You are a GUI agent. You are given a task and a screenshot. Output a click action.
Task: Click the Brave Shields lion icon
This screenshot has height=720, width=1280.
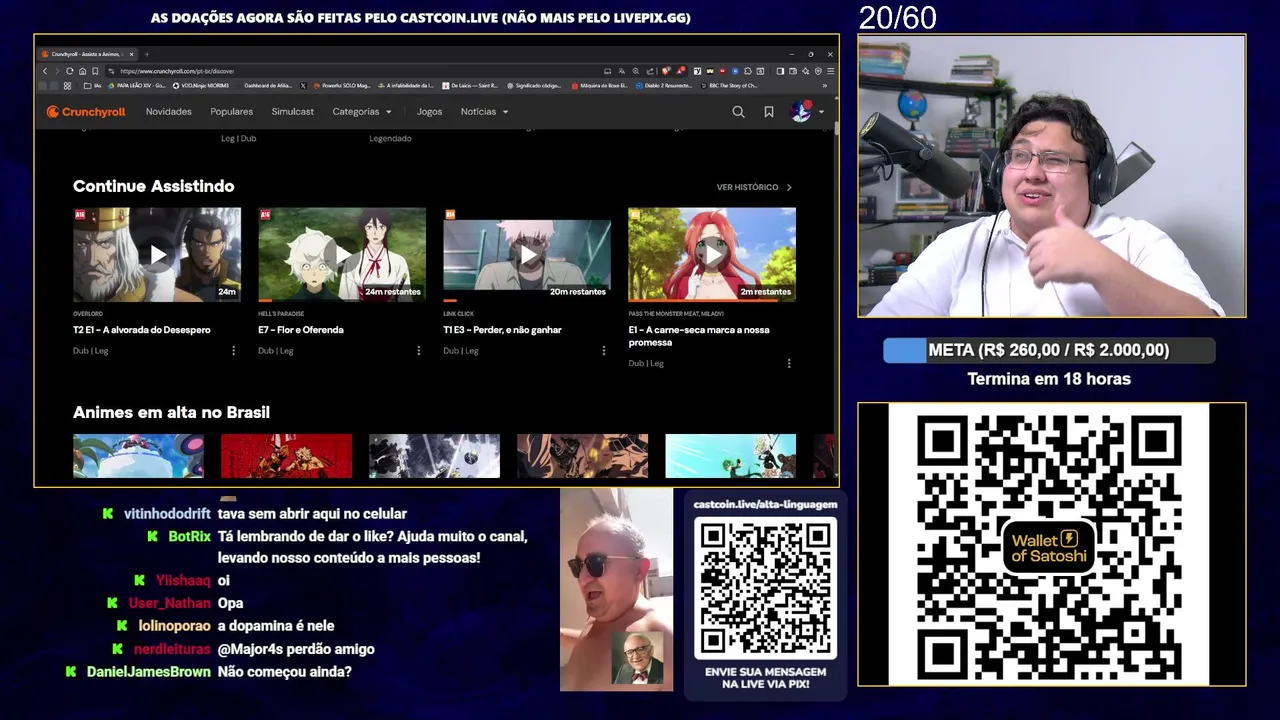point(666,71)
